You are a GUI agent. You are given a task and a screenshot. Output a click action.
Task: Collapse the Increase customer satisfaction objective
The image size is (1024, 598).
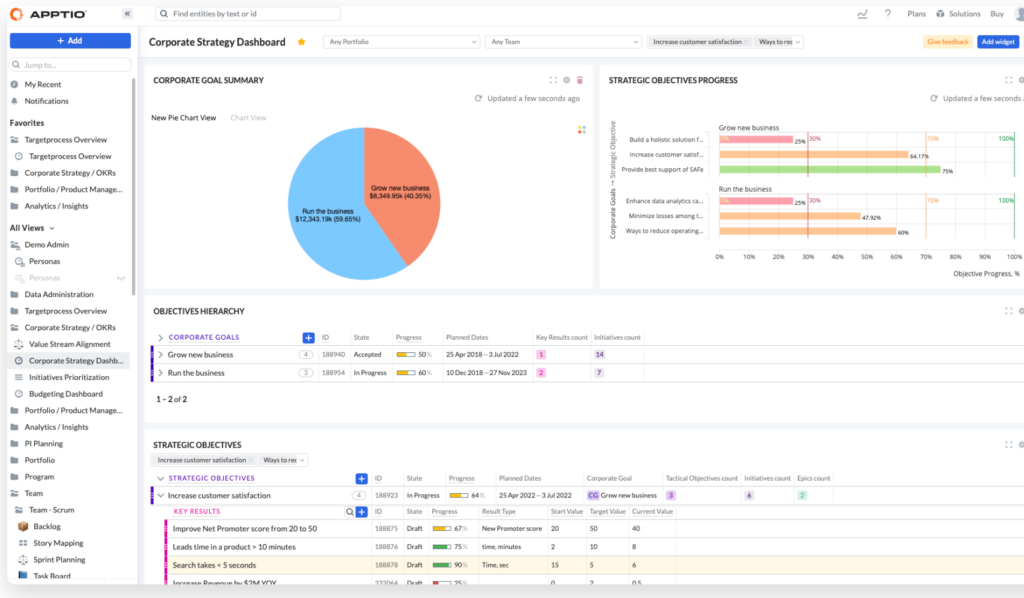point(160,495)
